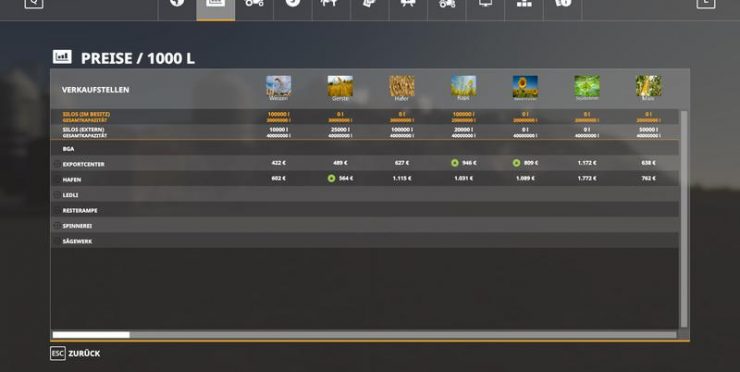Click the E key page-right icon
Viewport: 740px width, 372px height.
pos(706,3)
